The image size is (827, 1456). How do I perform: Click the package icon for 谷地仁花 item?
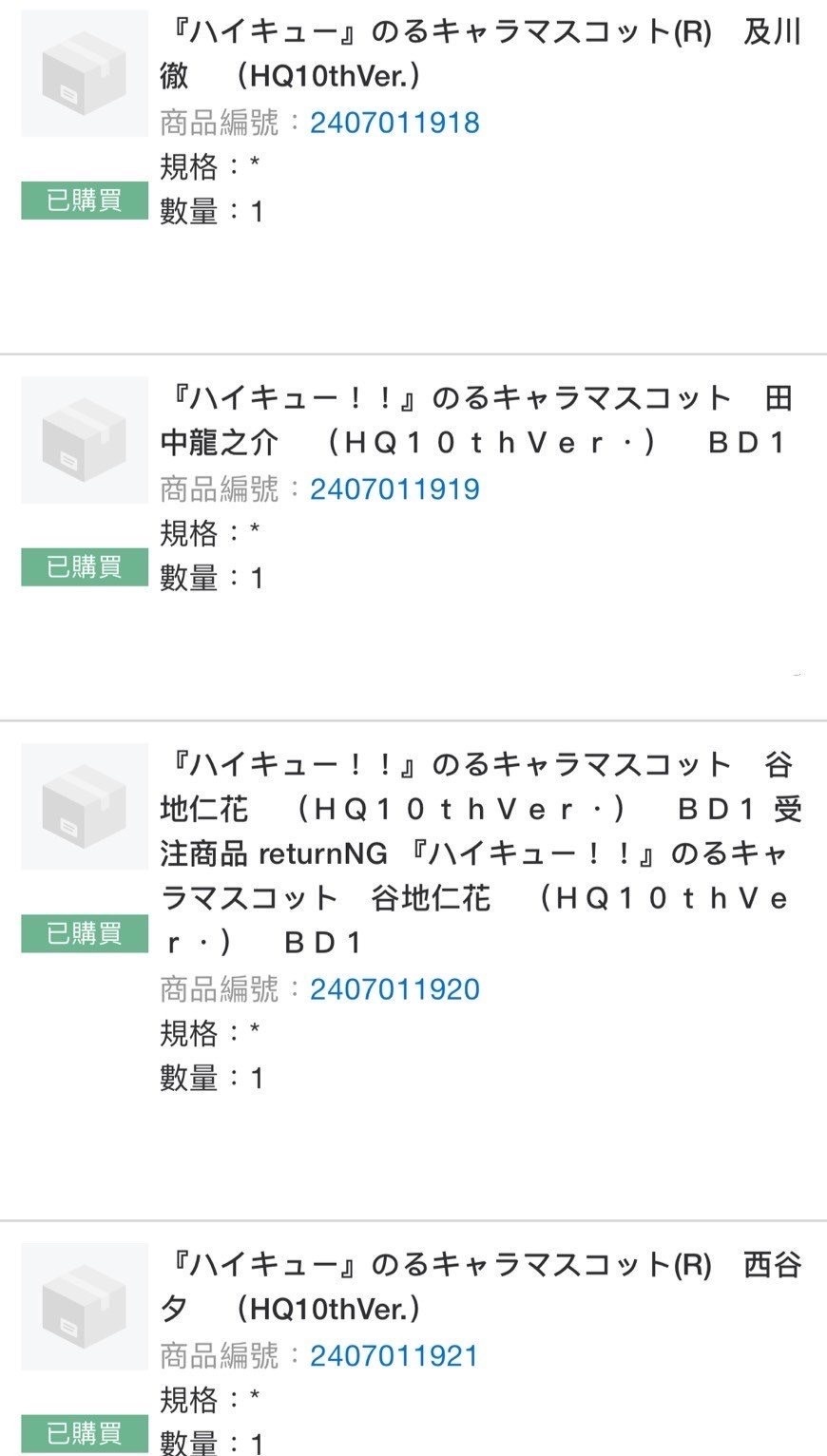(85, 806)
